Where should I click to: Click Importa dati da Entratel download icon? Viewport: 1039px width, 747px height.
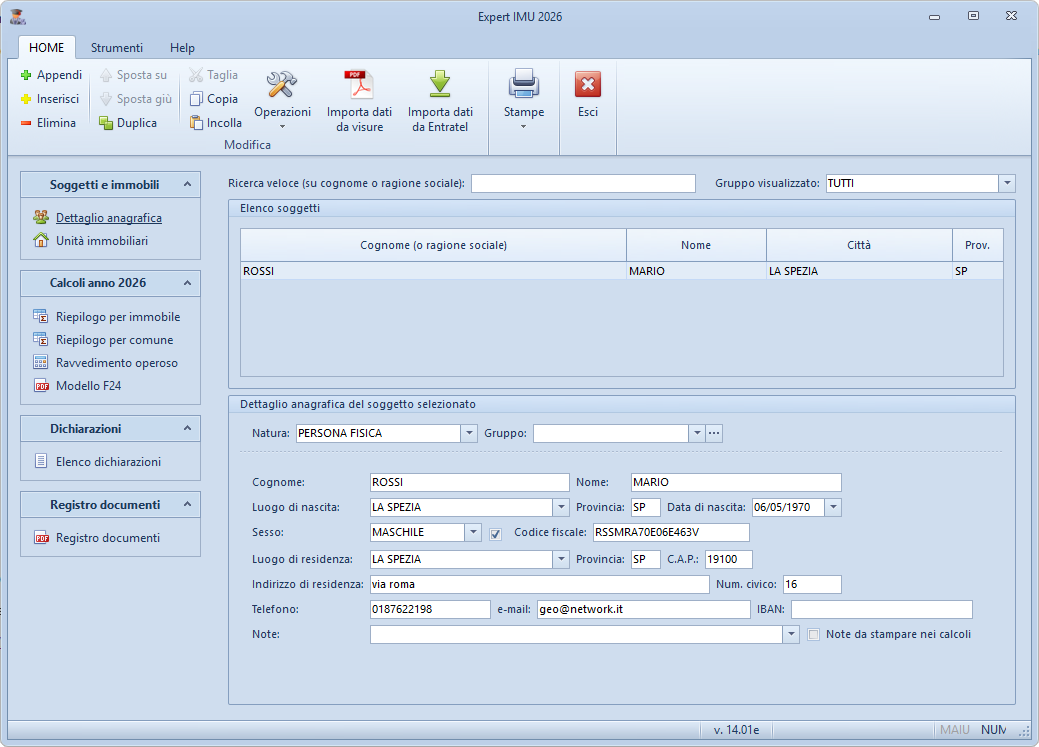coord(440,84)
